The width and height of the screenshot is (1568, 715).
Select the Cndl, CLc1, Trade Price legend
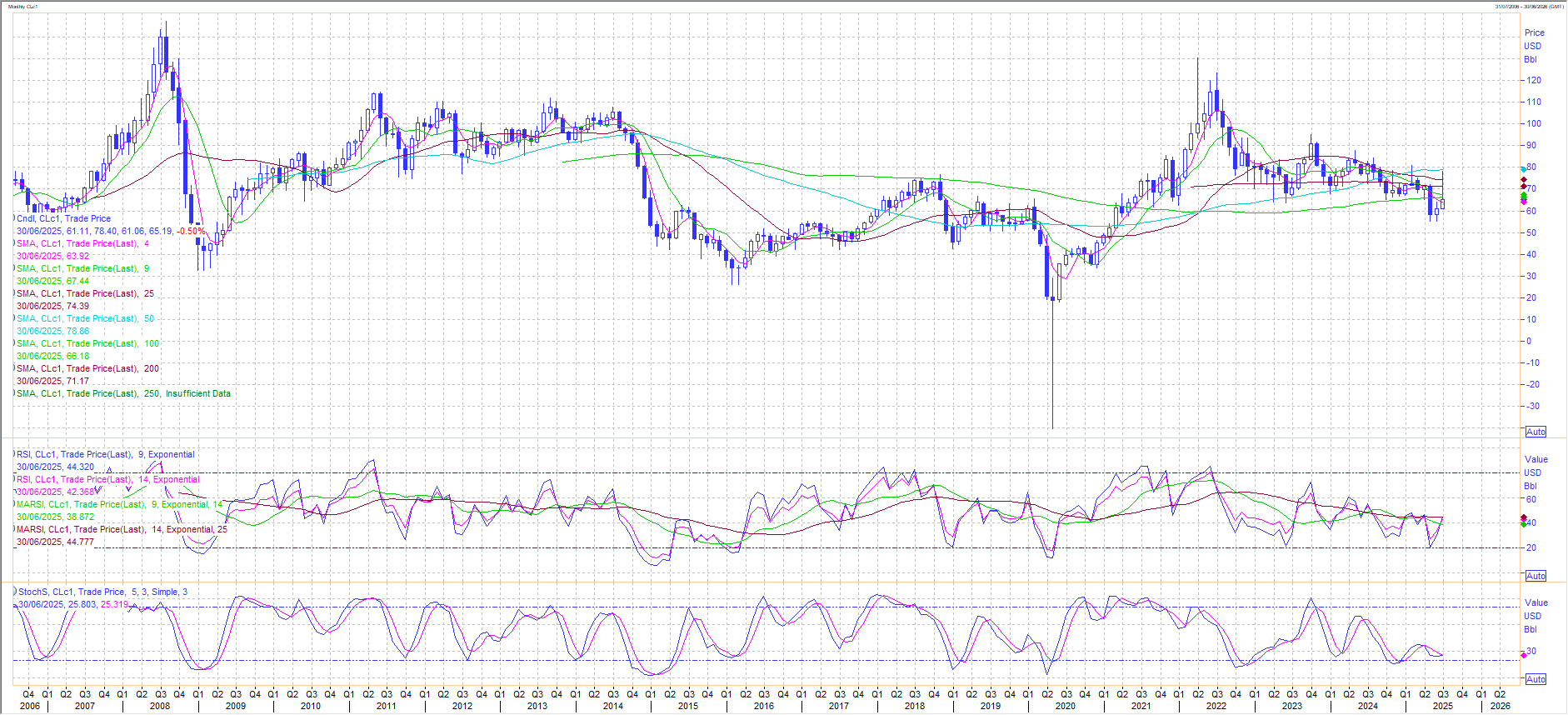point(63,218)
